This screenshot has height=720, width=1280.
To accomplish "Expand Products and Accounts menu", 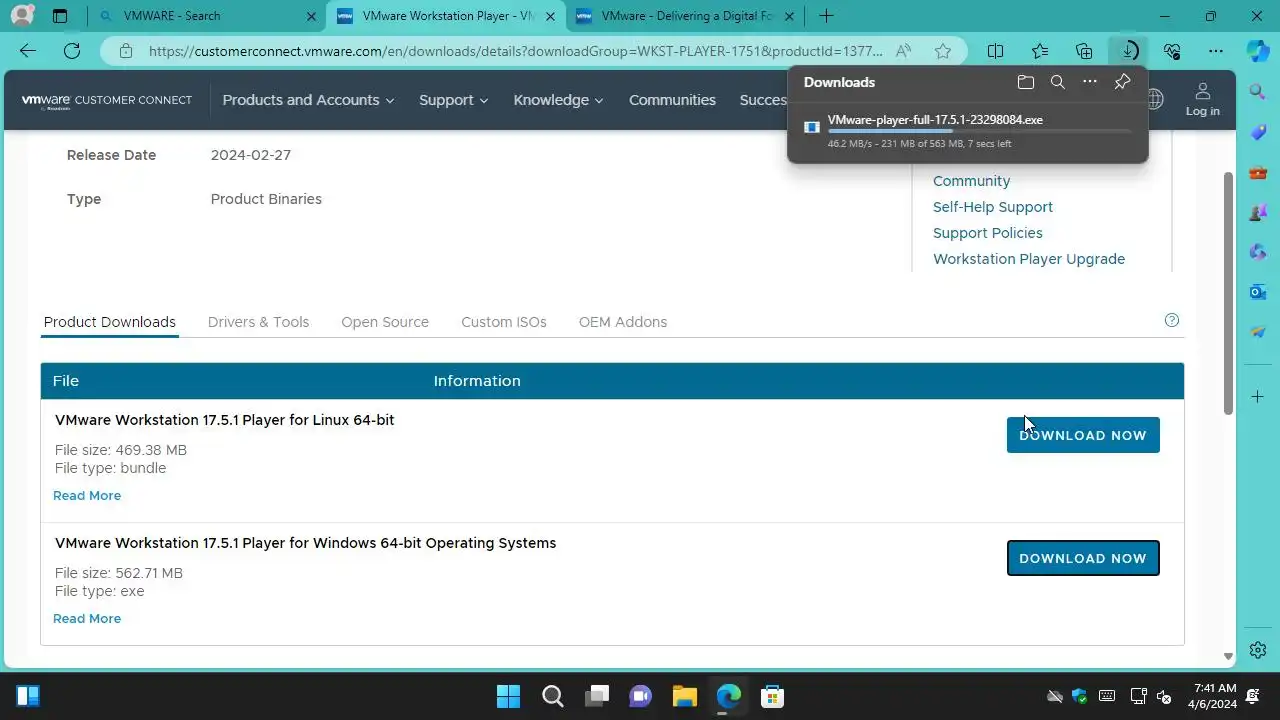I will (308, 100).
